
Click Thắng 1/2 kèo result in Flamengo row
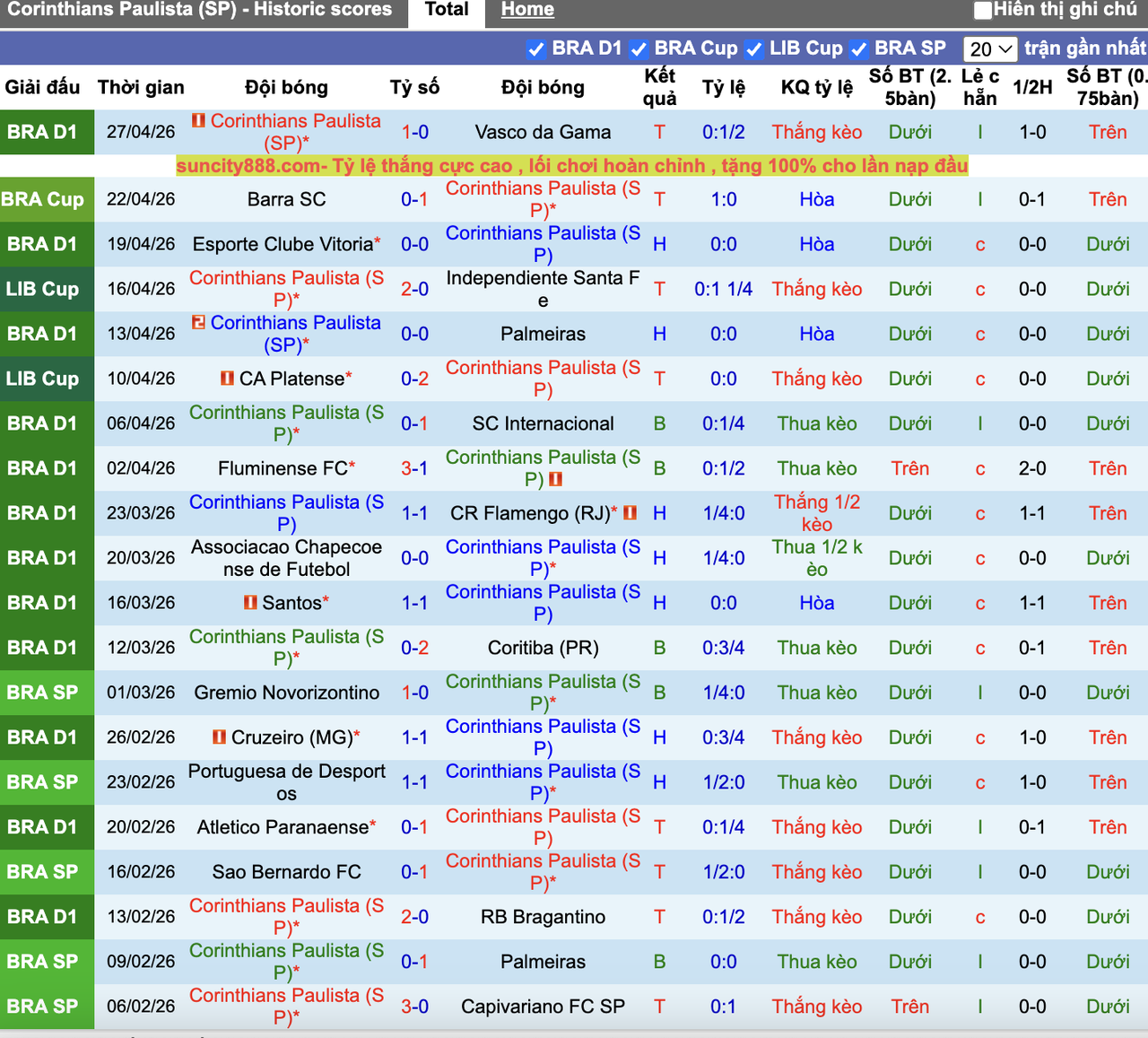point(817,513)
